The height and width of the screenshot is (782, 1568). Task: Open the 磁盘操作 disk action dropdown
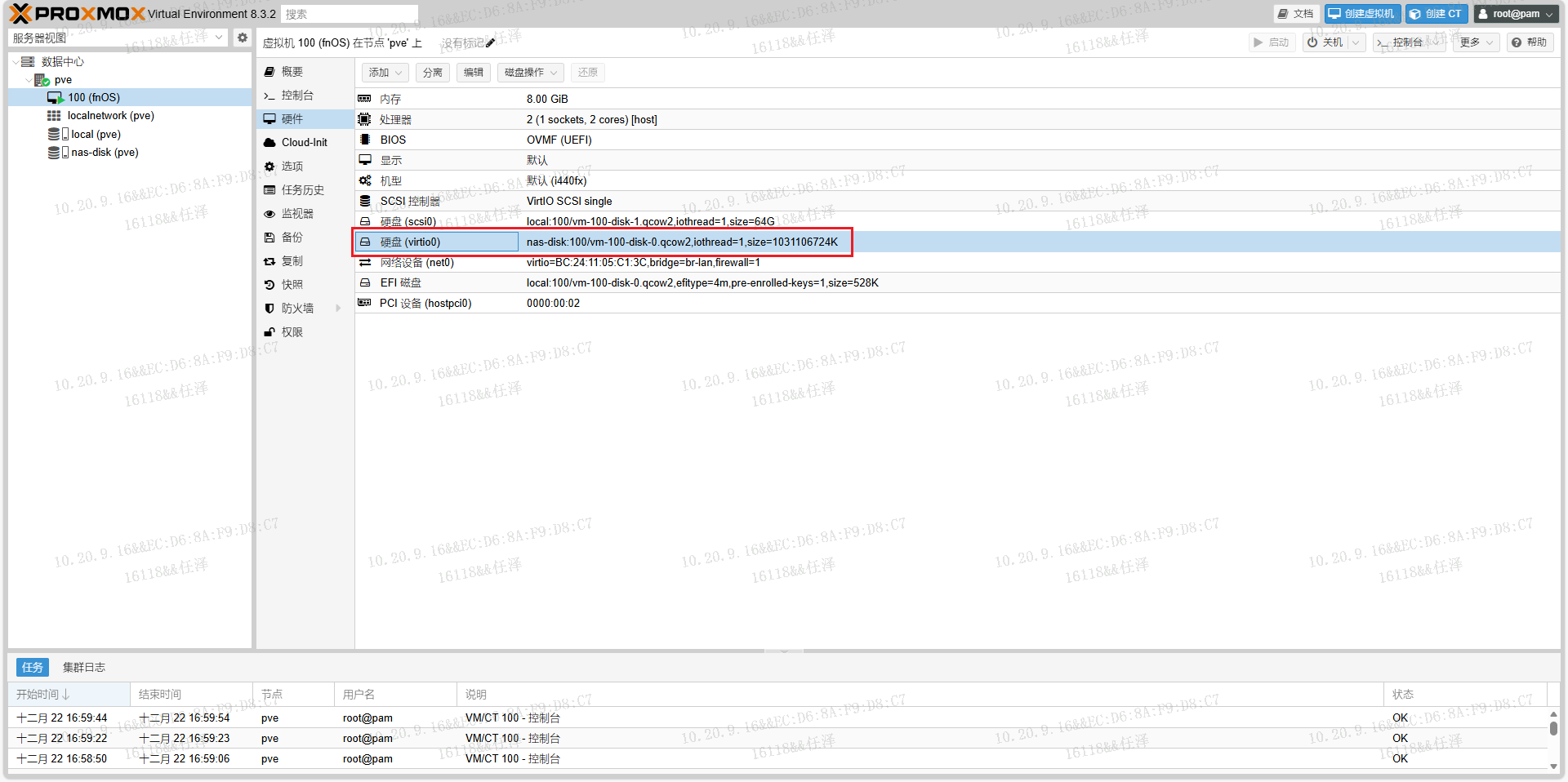tap(530, 73)
